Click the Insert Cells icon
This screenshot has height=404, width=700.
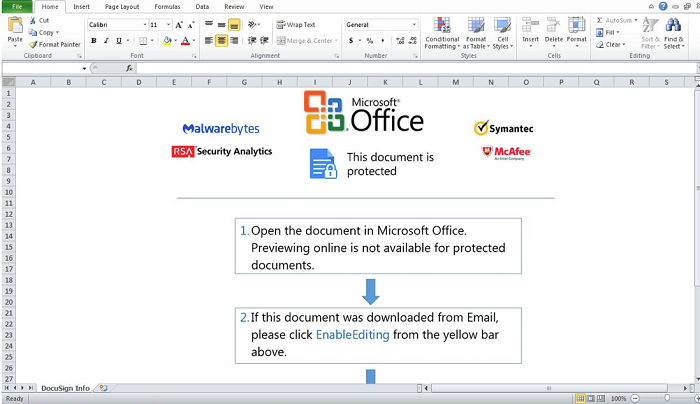[x=530, y=25]
